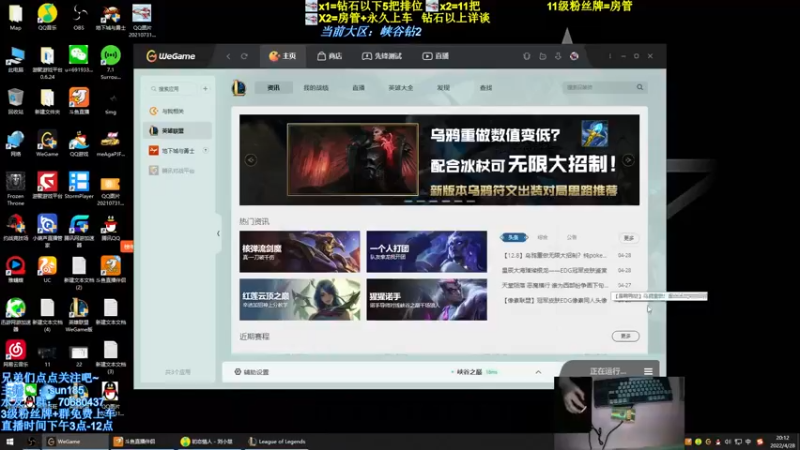Open the 核弹流剑魔 news card
This screenshot has width=800, height=450.
coord(299,252)
